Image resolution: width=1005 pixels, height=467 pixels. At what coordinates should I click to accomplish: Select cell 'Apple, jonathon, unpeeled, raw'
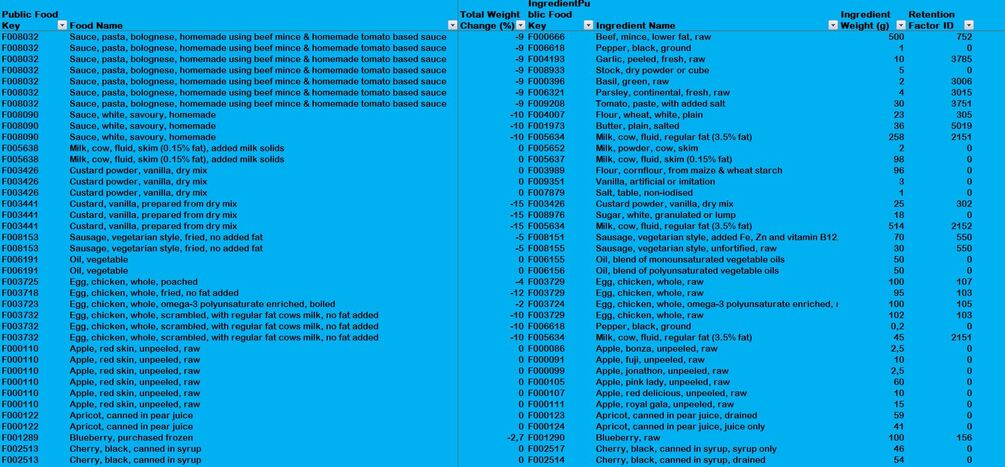coord(662,371)
